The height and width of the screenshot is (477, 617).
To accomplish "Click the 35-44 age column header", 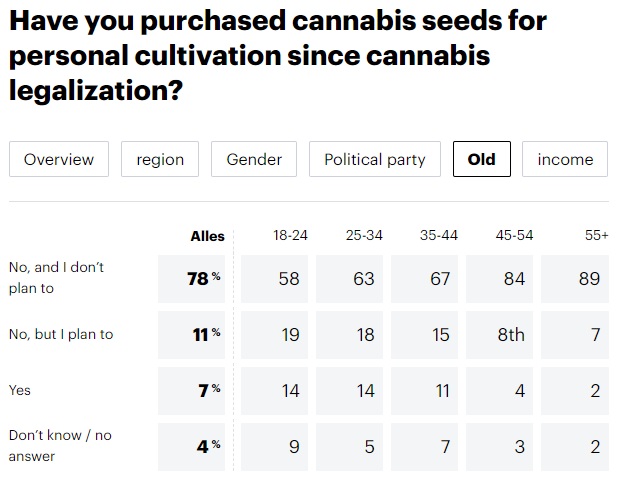I will click(439, 236).
